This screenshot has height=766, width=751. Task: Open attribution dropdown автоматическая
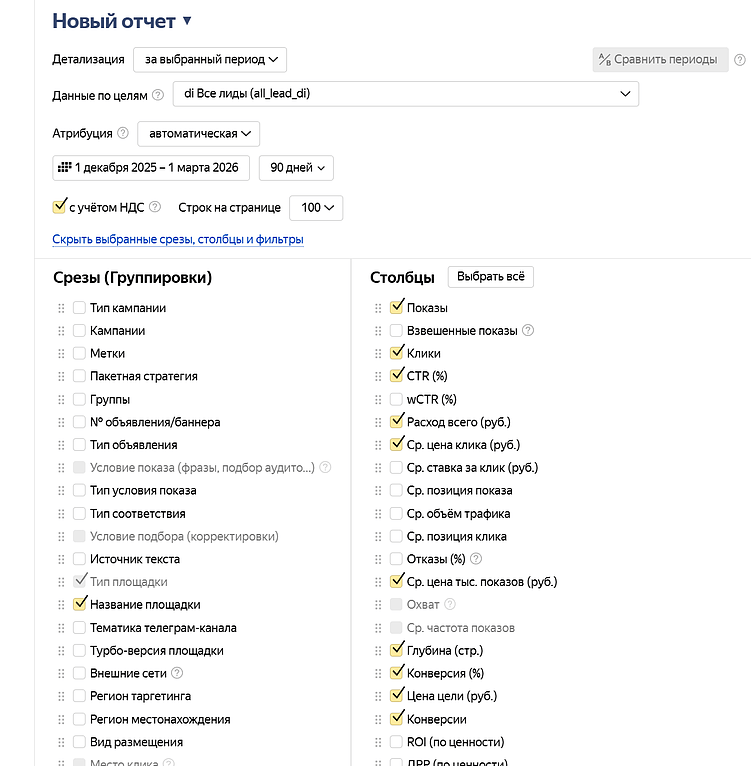198,134
